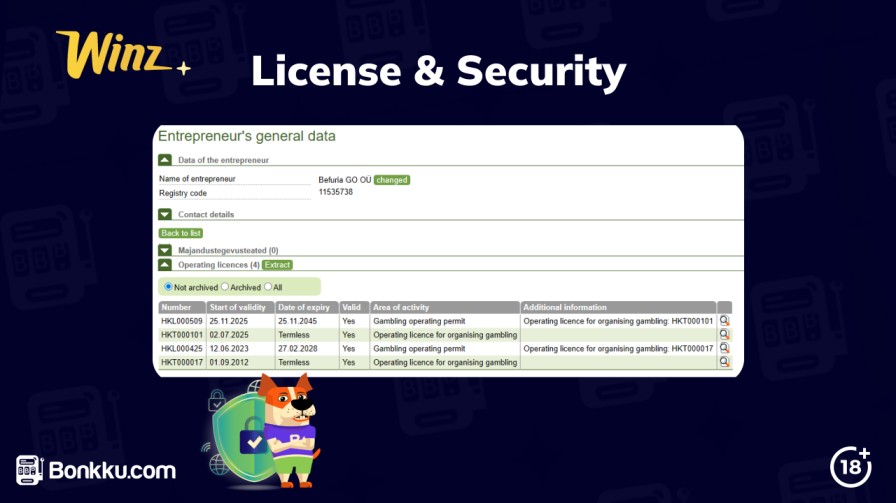Click additional info referencing HKT000017
Screen dimensions: 896x503
[x=618, y=349]
